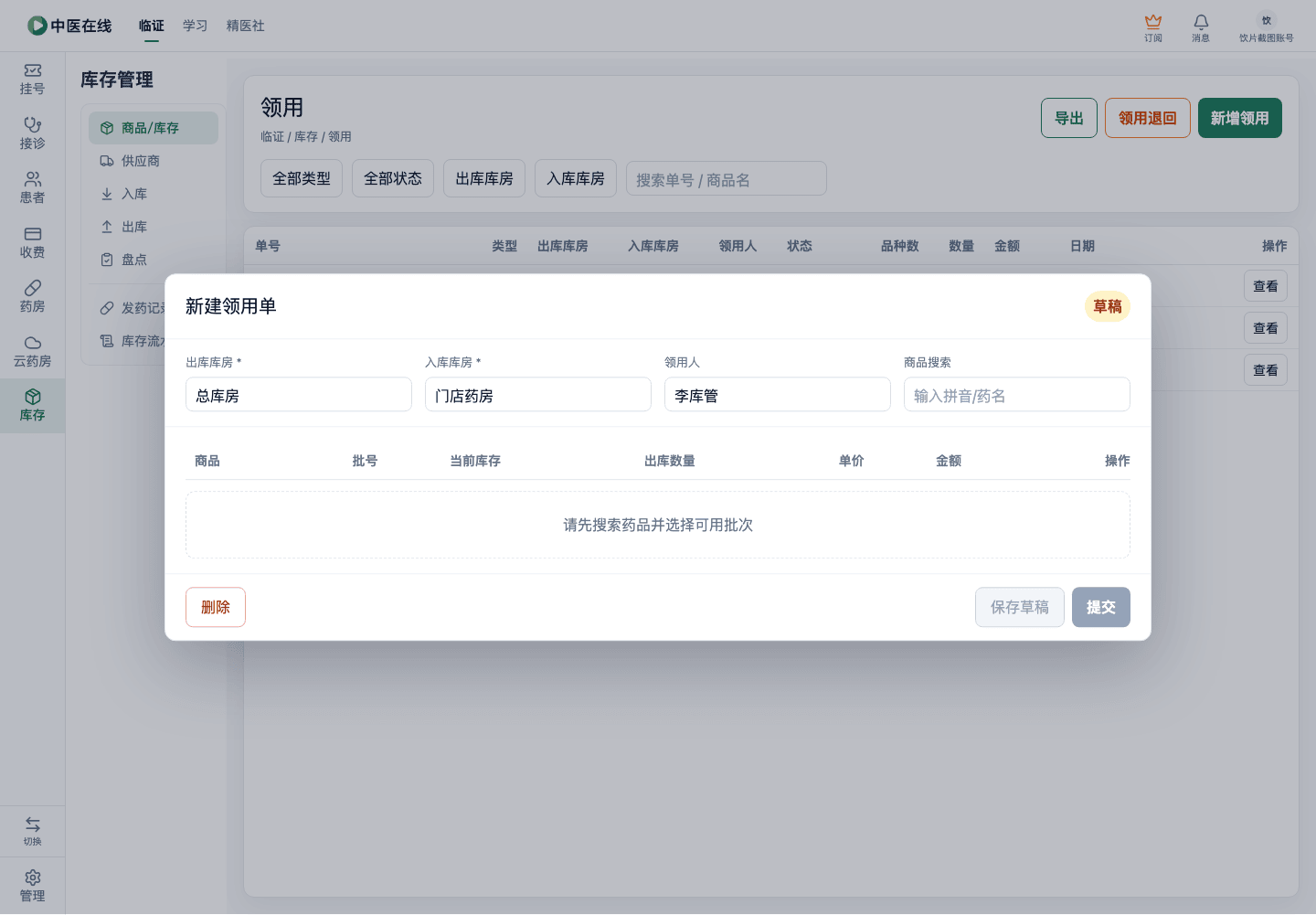Open the 消息 notification bell
Screen dimensions: 1316x915
pos(1201,21)
